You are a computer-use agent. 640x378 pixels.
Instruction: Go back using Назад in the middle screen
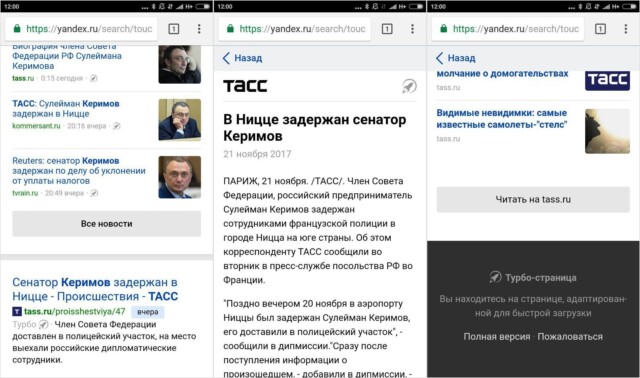pos(242,58)
